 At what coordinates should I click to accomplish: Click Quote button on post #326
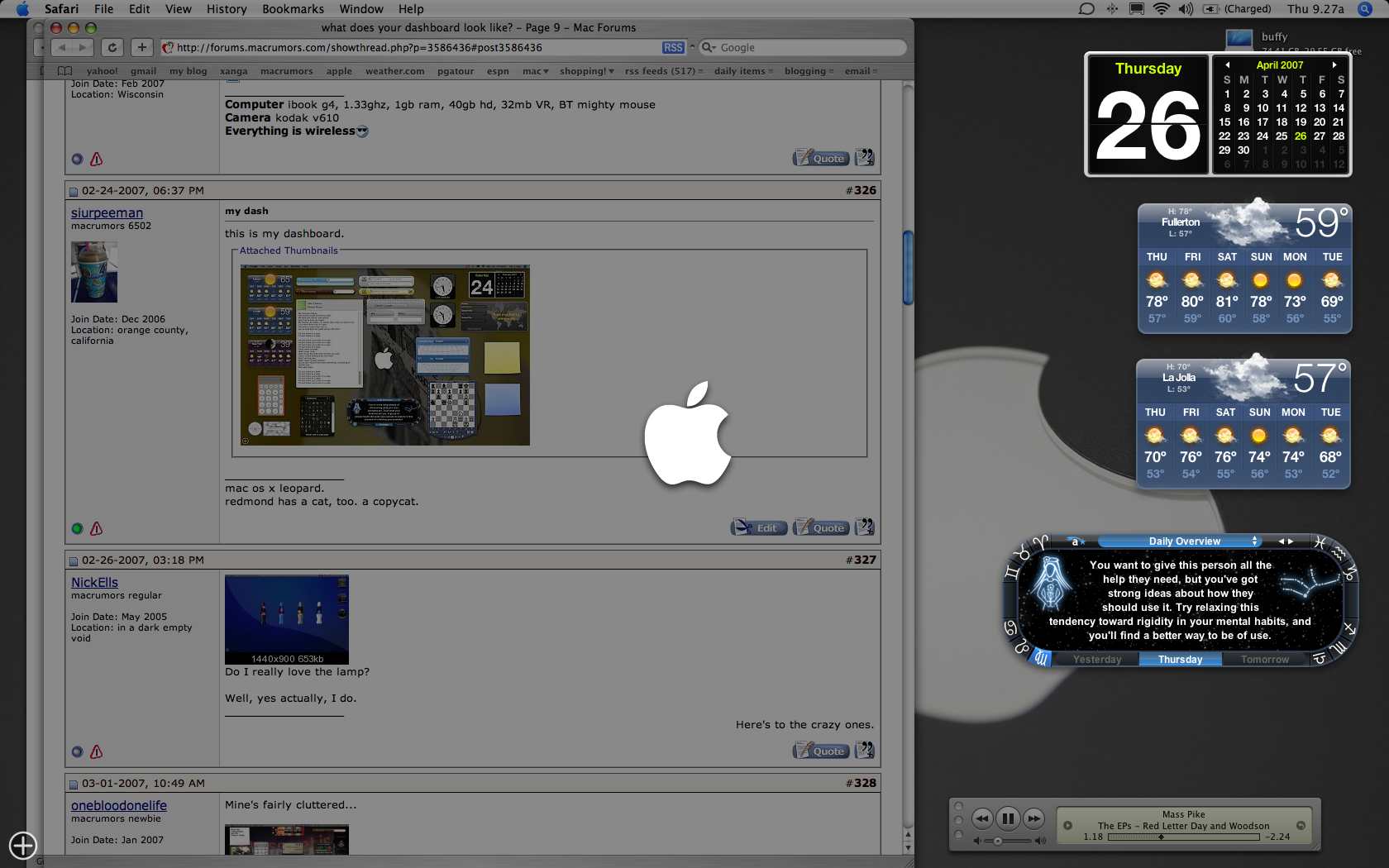pyautogui.click(x=821, y=527)
